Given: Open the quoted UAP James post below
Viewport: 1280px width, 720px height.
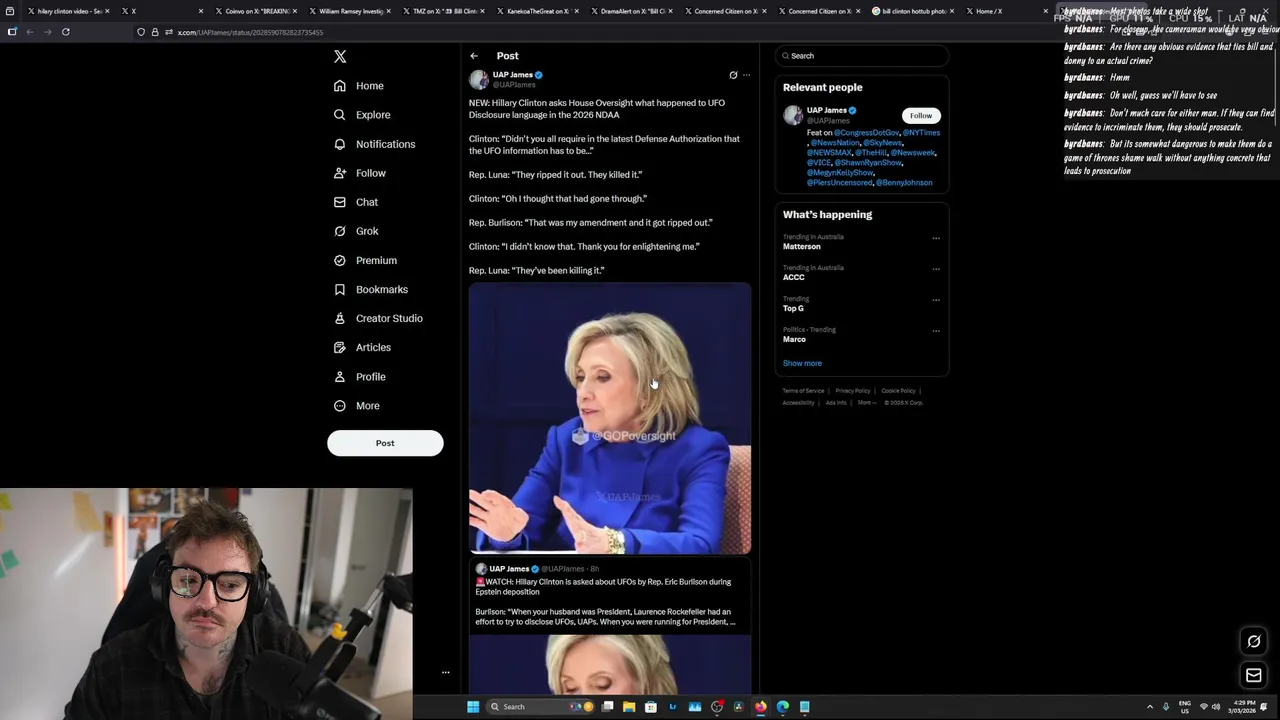Looking at the screenshot, I should pyautogui.click(x=610, y=626).
